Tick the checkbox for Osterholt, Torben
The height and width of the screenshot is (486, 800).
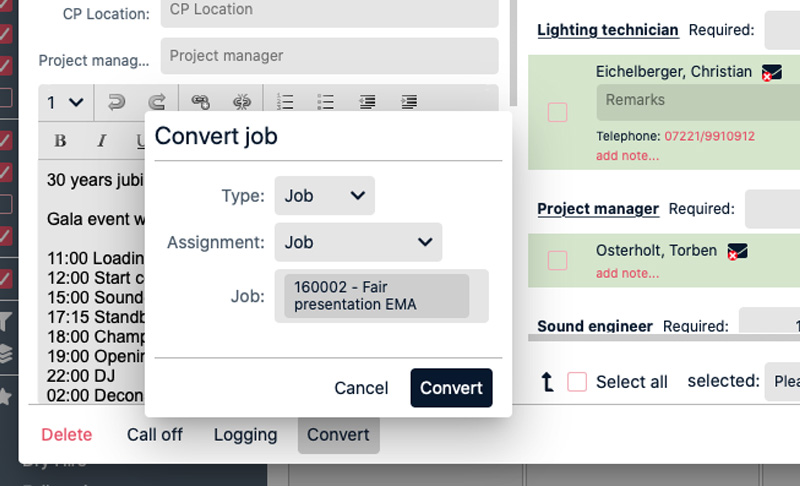click(x=558, y=260)
